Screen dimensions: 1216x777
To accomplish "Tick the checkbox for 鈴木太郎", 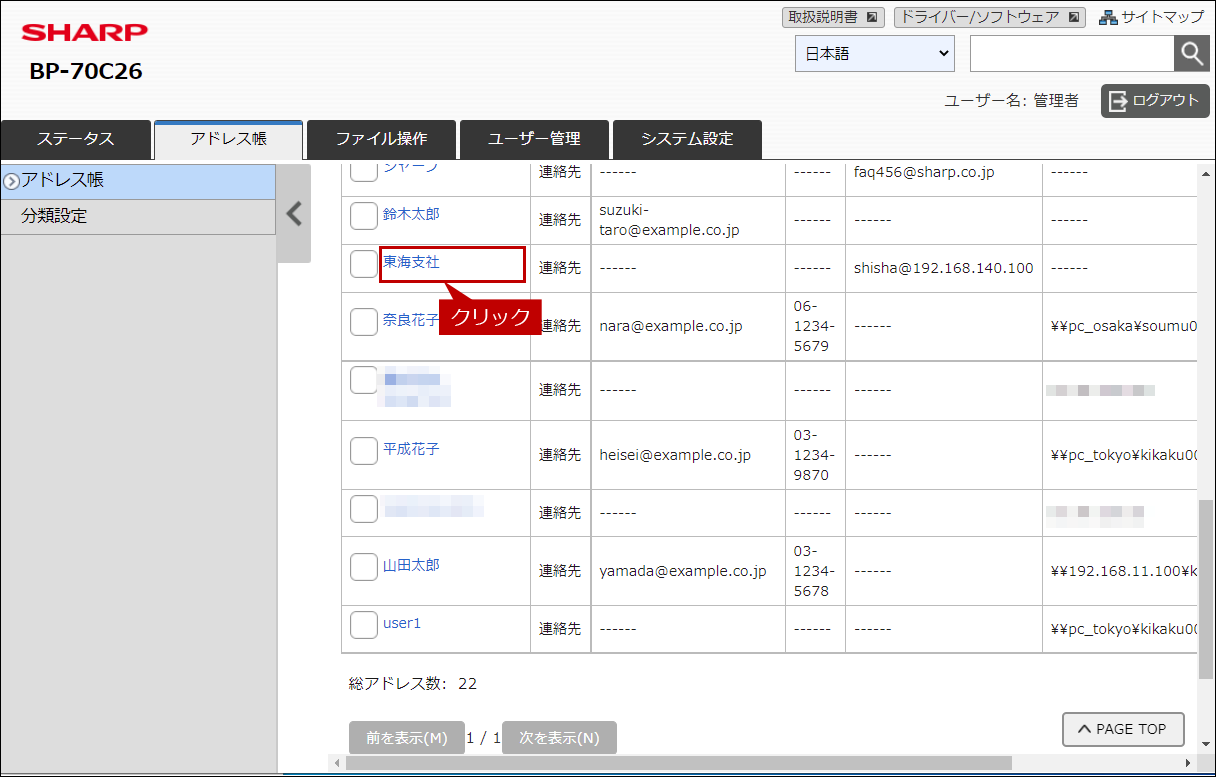I will point(364,216).
